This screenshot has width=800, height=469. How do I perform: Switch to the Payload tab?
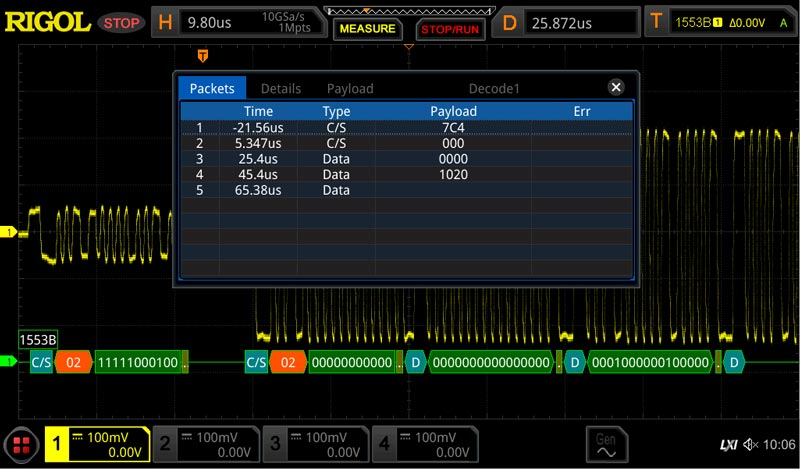(x=350, y=89)
